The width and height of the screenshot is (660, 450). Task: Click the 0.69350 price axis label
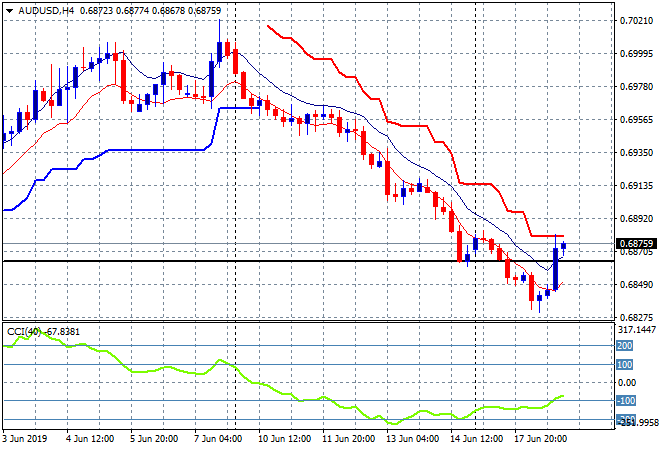click(x=636, y=152)
